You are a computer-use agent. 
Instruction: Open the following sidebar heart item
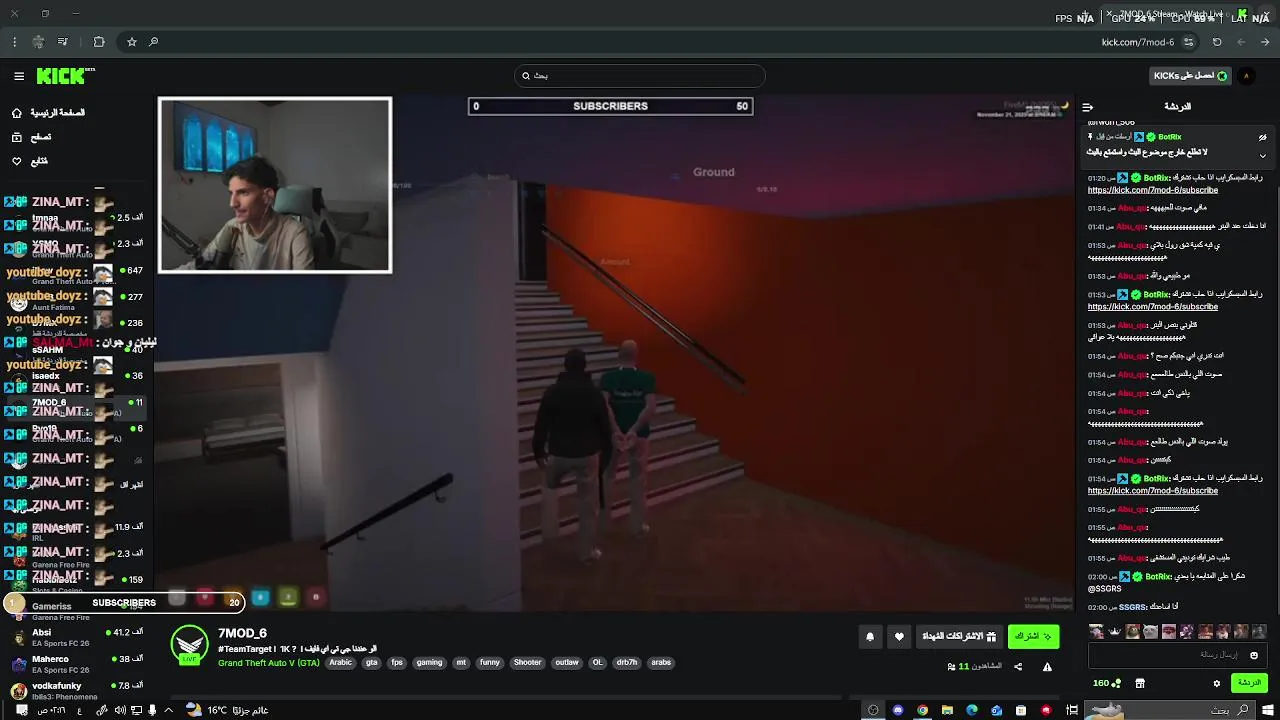coord(30,161)
